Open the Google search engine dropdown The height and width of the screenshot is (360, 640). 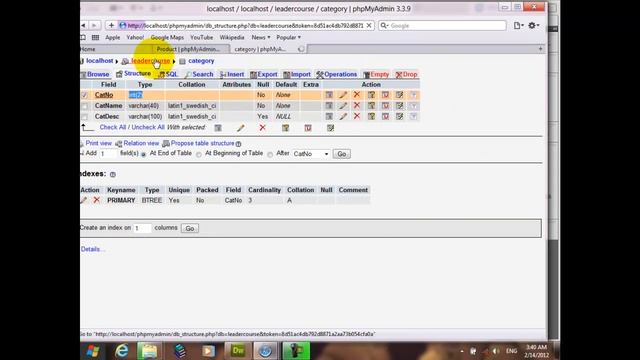pyautogui.click(x=384, y=25)
